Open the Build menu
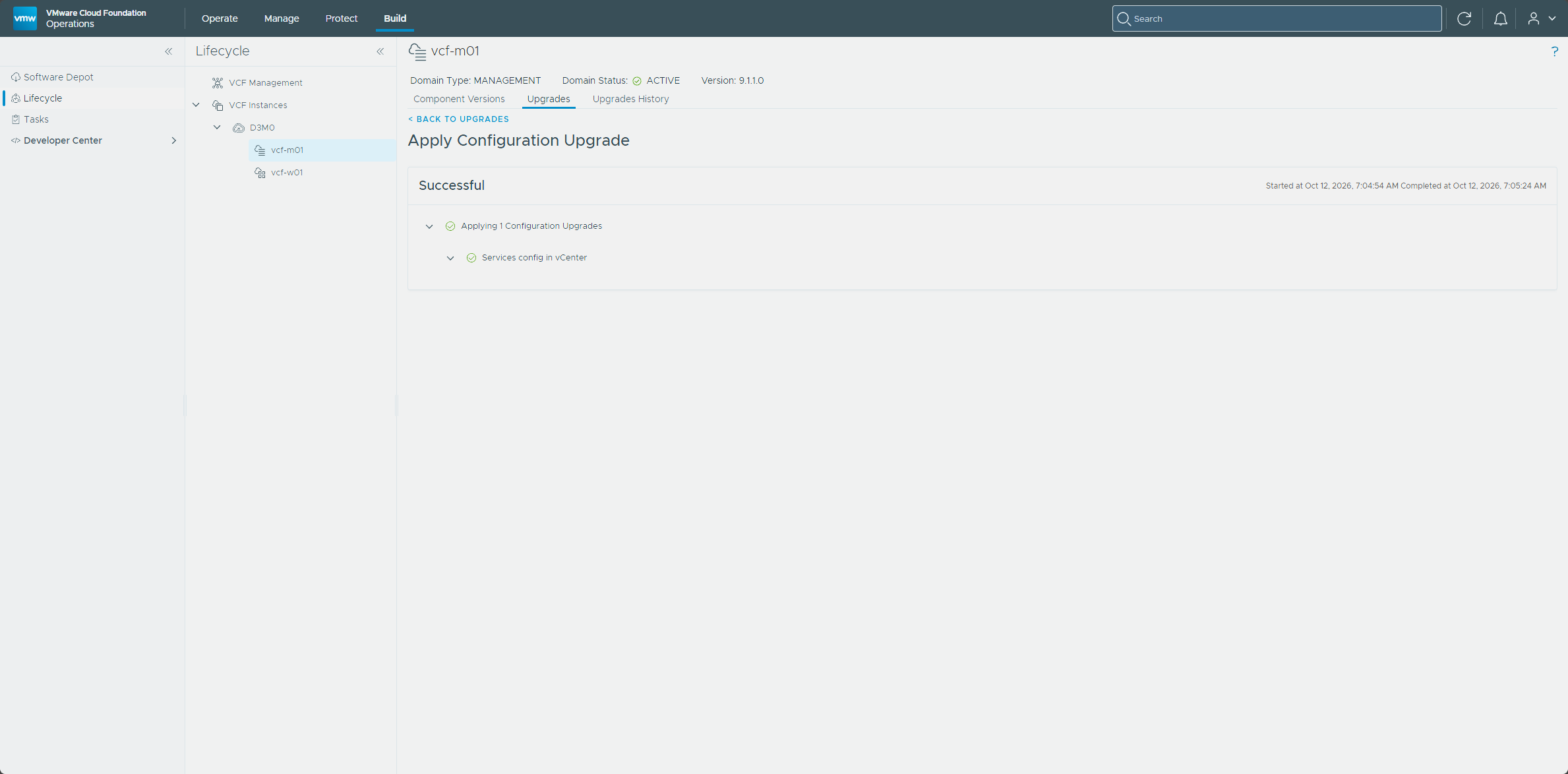 click(x=395, y=18)
